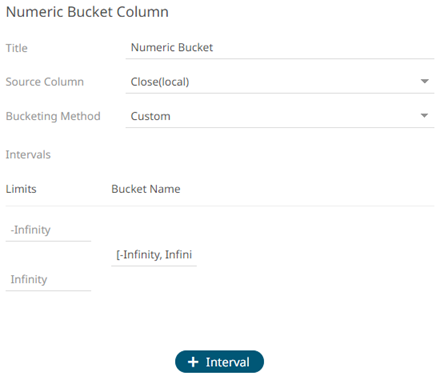Edit the bucket name field showing [-Infinity, Infini
Viewport: 436px width, 380px height.
pyautogui.click(x=154, y=255)
